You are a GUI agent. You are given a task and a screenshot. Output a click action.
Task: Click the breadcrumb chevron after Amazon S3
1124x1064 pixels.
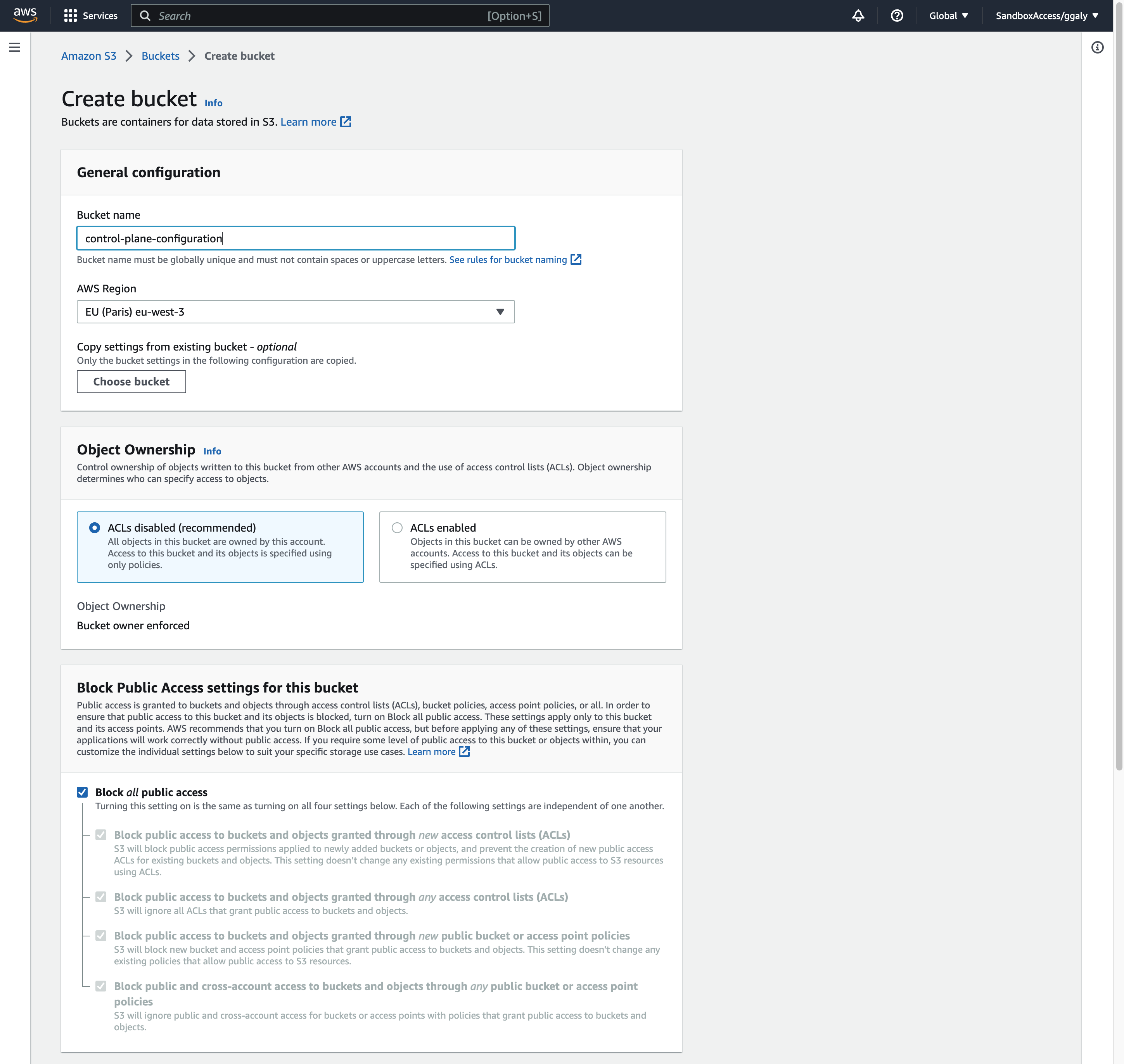pyautogui.click(x=129, y=56)
